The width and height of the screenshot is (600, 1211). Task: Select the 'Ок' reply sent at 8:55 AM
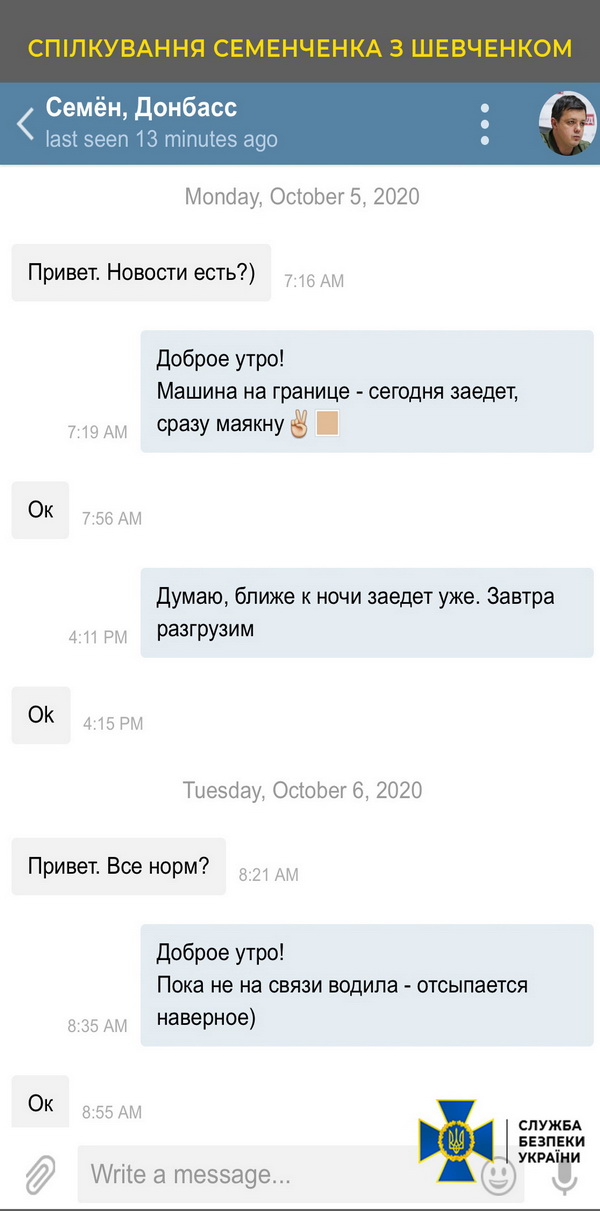(41, 1103)
